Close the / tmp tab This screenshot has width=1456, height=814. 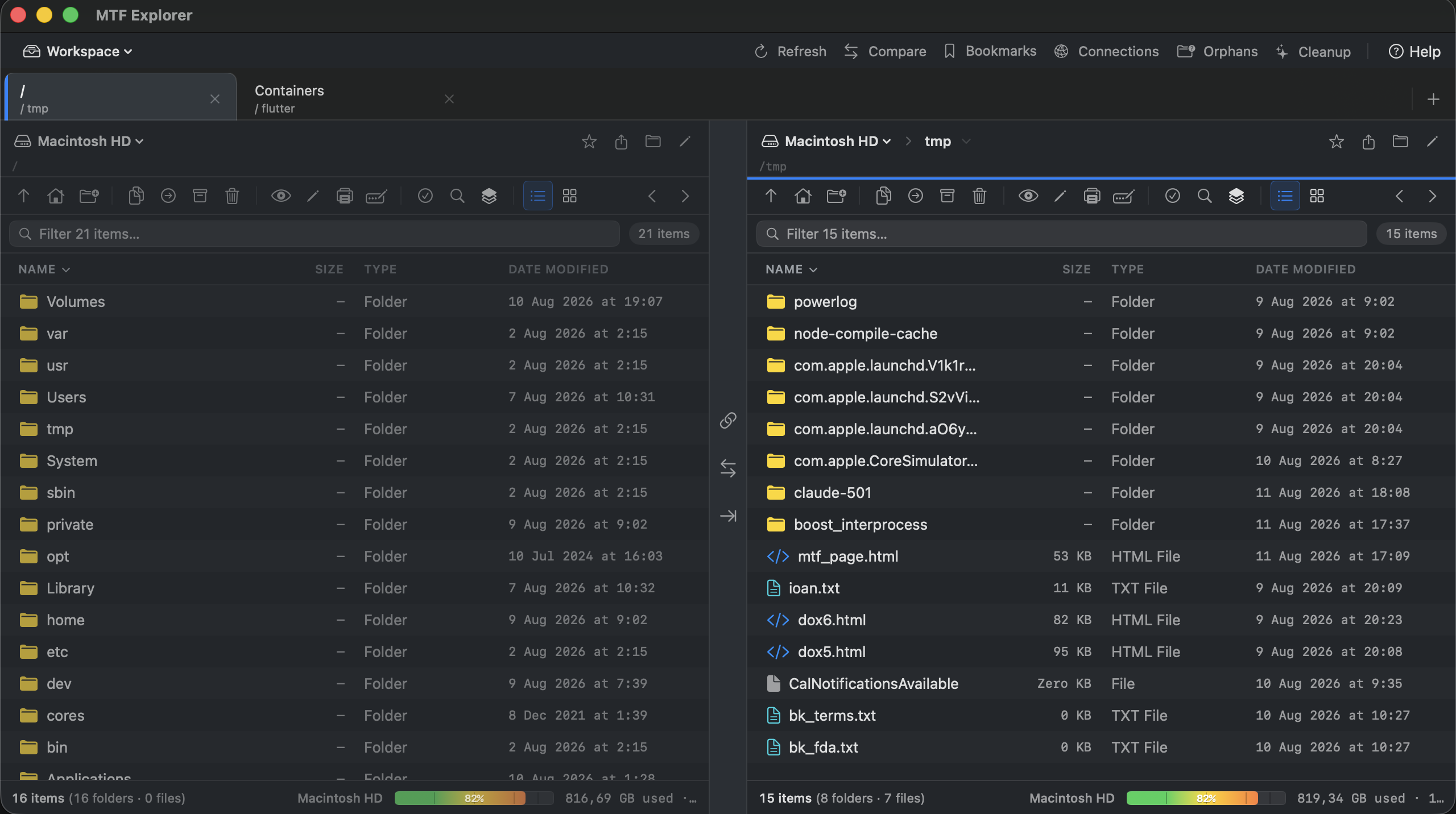[x=215, y=99]
